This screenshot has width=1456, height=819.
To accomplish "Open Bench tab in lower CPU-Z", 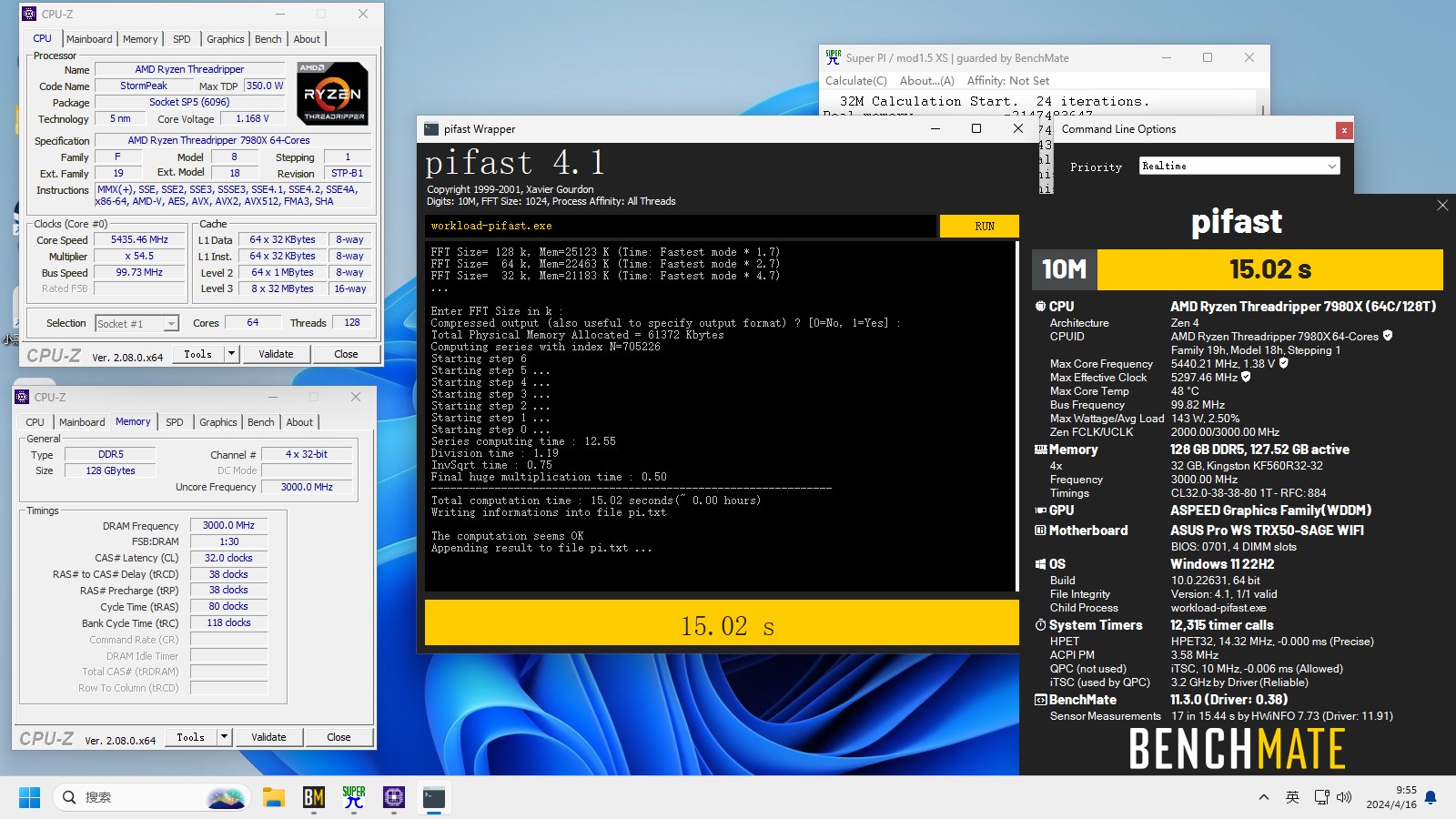I will point(260,422).
